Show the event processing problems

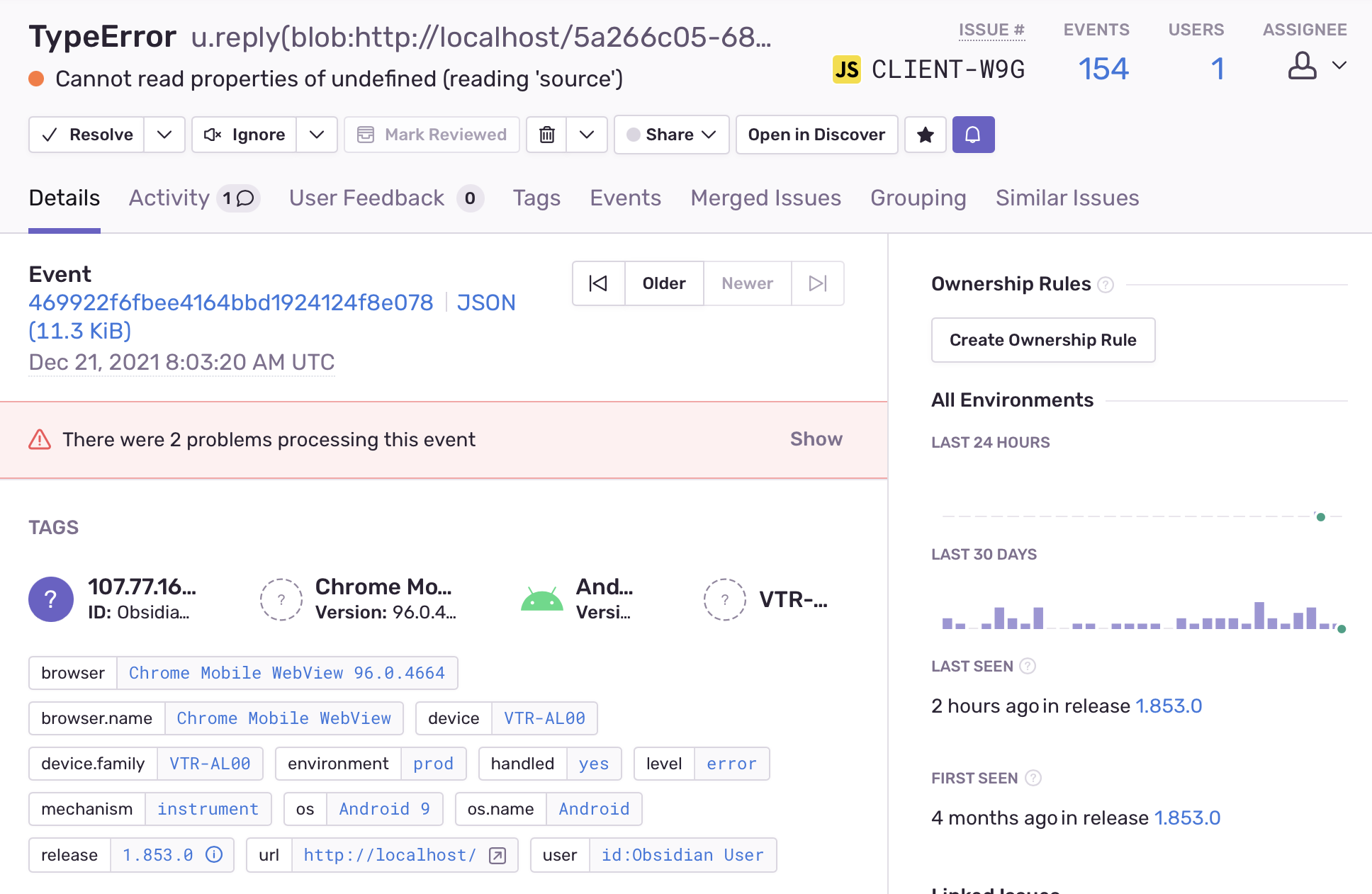[816, 439]
